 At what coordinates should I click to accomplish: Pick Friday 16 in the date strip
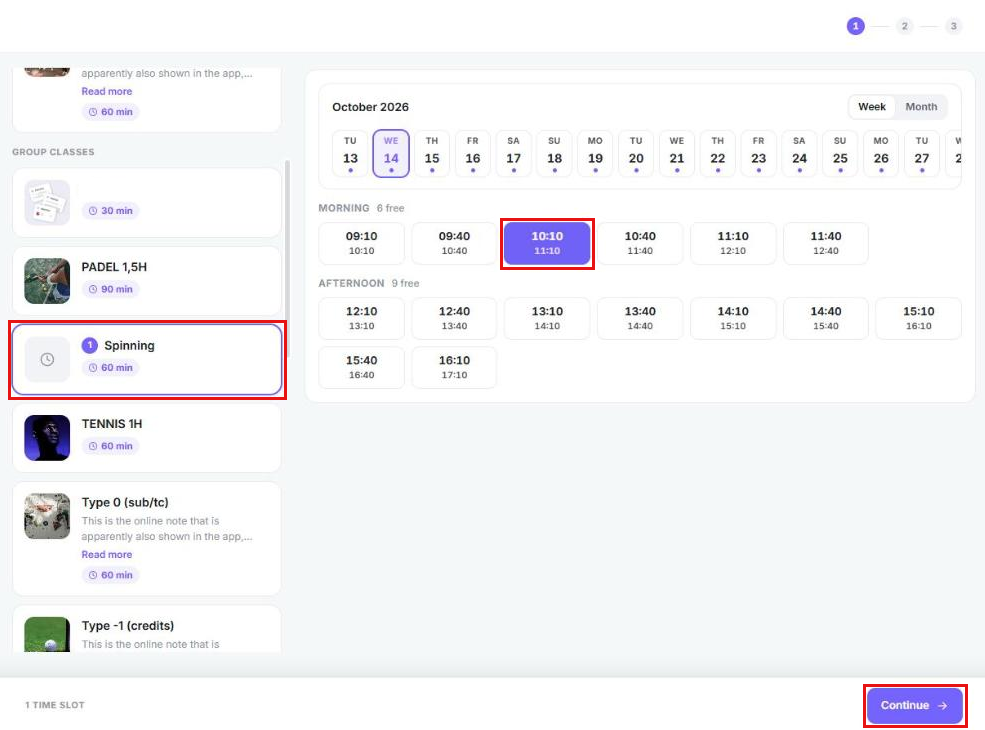coord(472,153)
